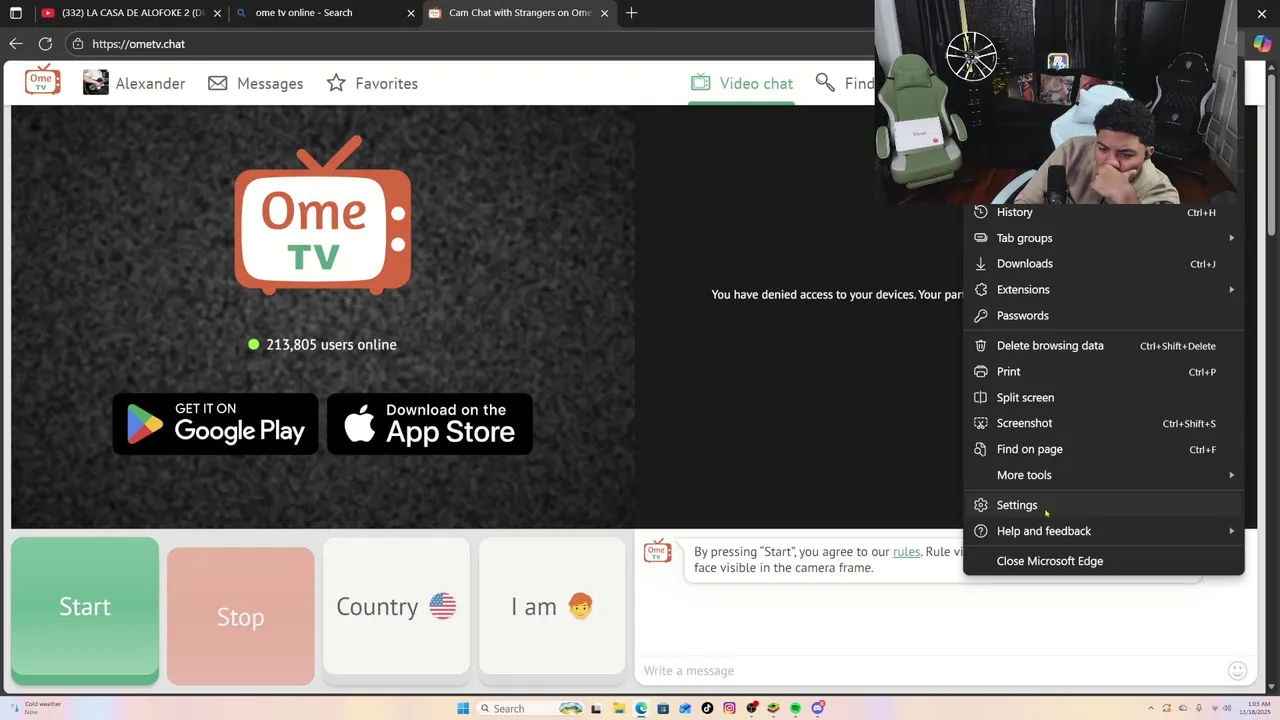1280x720 pixels.
Task: Choose Close Microsoft Edge
Action: pos(1104,561)
